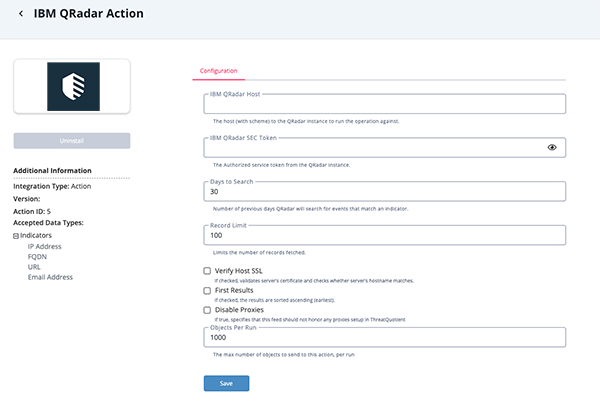Click the 'Action ID: 5' text
The image size is (600, 406).
[x=32, y=211]
